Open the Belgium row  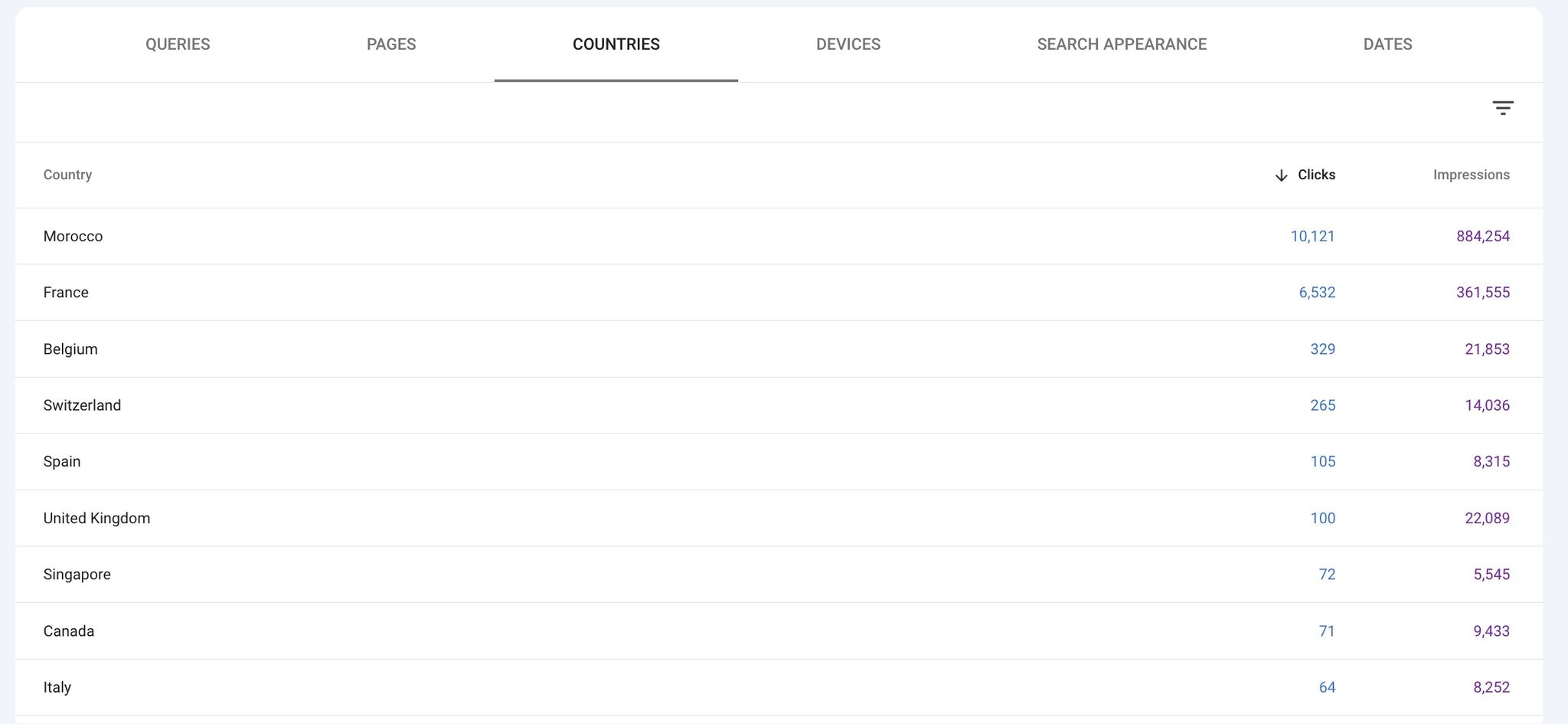[70, 349]
